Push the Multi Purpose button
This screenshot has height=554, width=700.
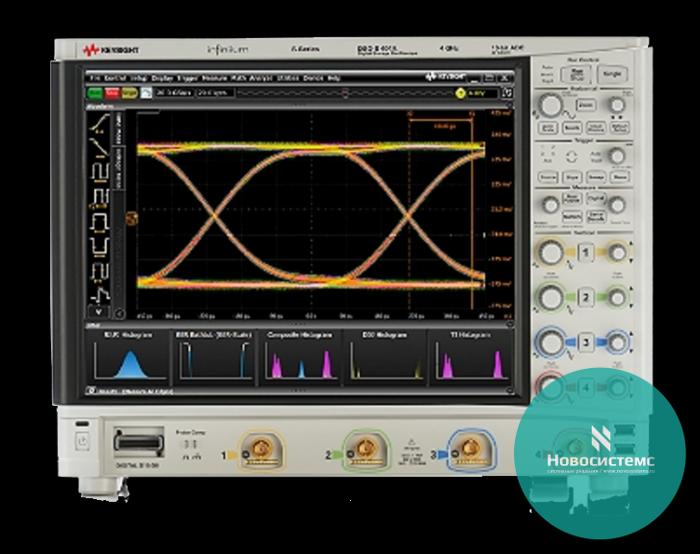pos(571,199)
